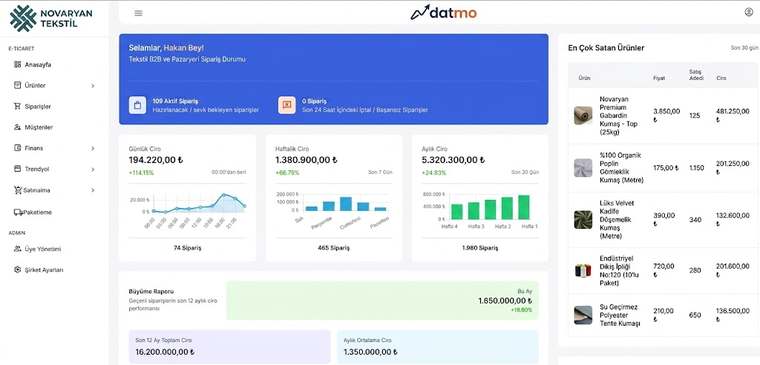This screenshot has width=760, height=365.
Task: Click the Son 12 Ay Toplam Ciro card
Action: (229, 347)
